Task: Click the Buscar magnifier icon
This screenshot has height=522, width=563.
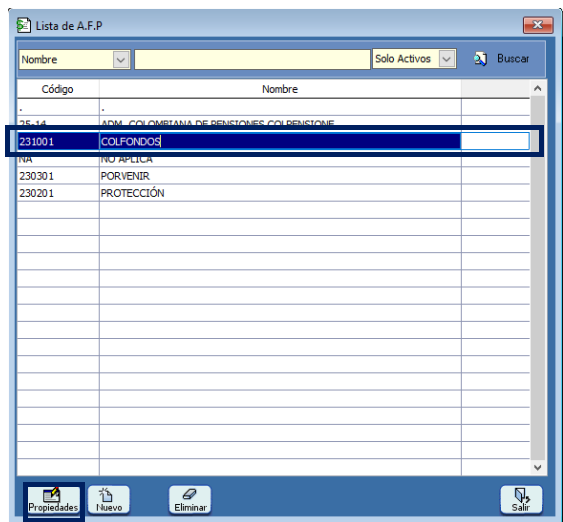Action: pos(480,59)
